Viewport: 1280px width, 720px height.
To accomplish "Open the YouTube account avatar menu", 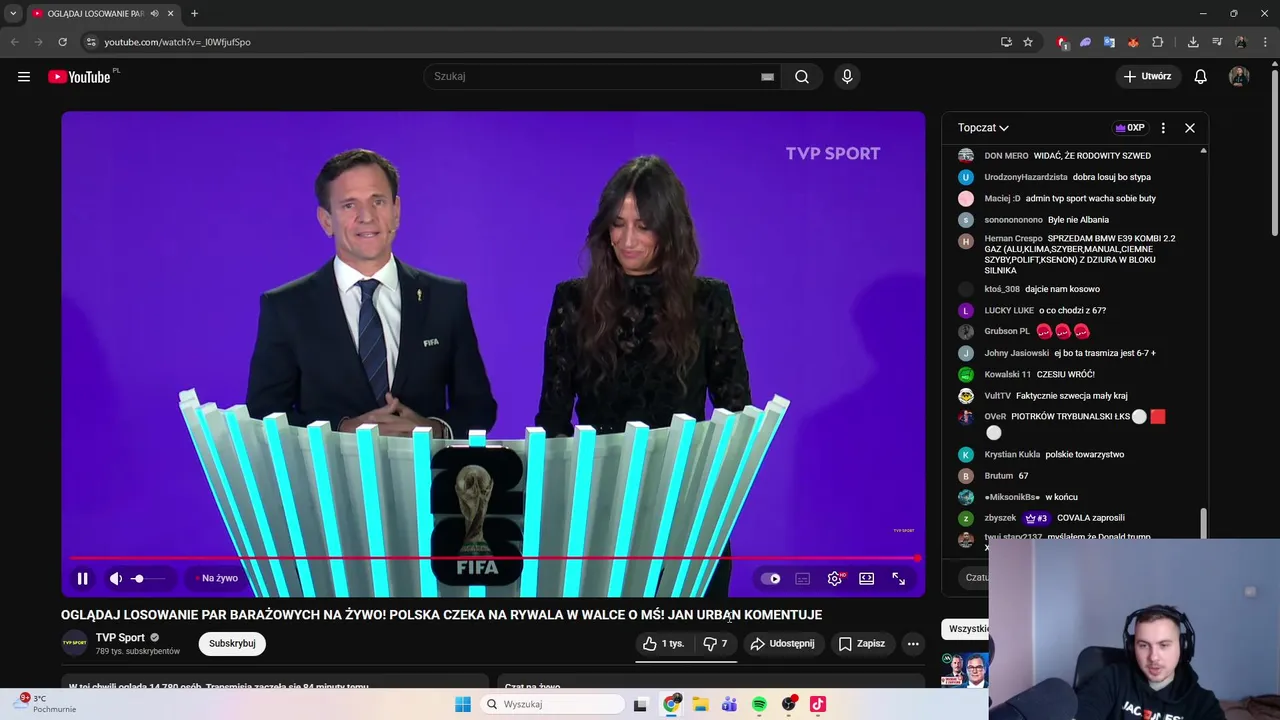I will [1239, 77].
